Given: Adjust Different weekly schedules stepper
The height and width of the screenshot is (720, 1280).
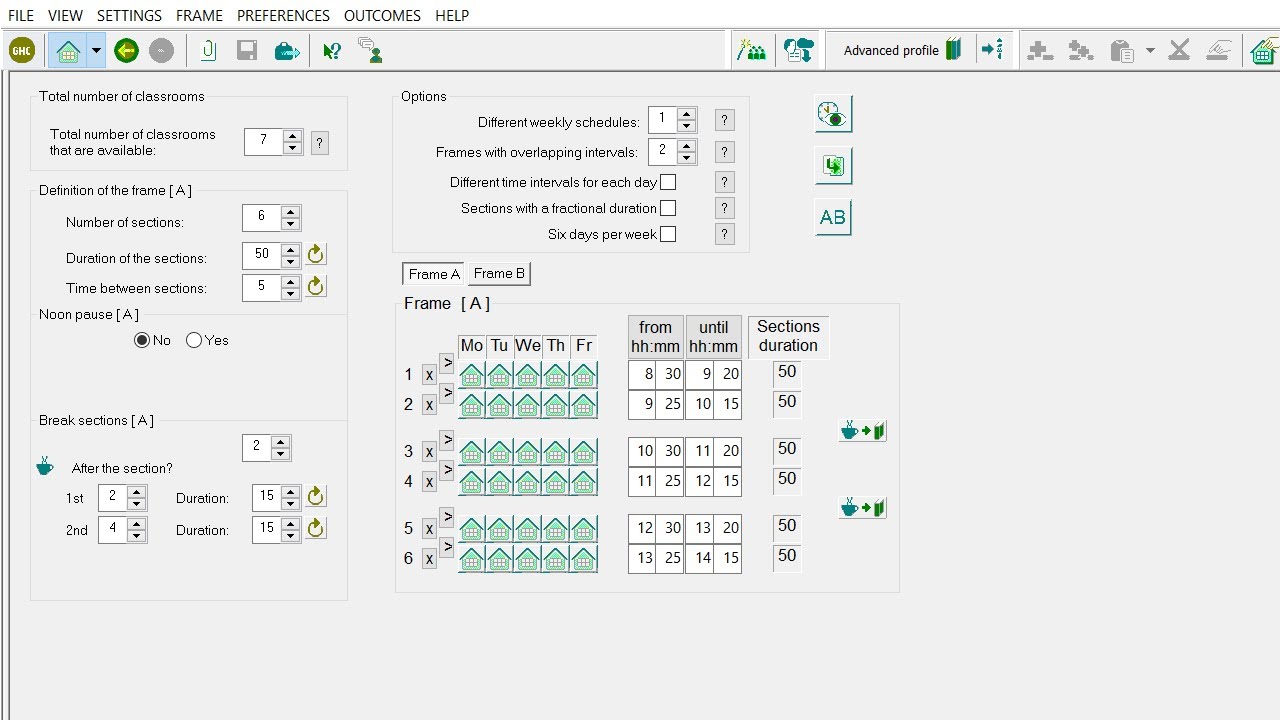Looking at the screenshot, I should point(686,120).
